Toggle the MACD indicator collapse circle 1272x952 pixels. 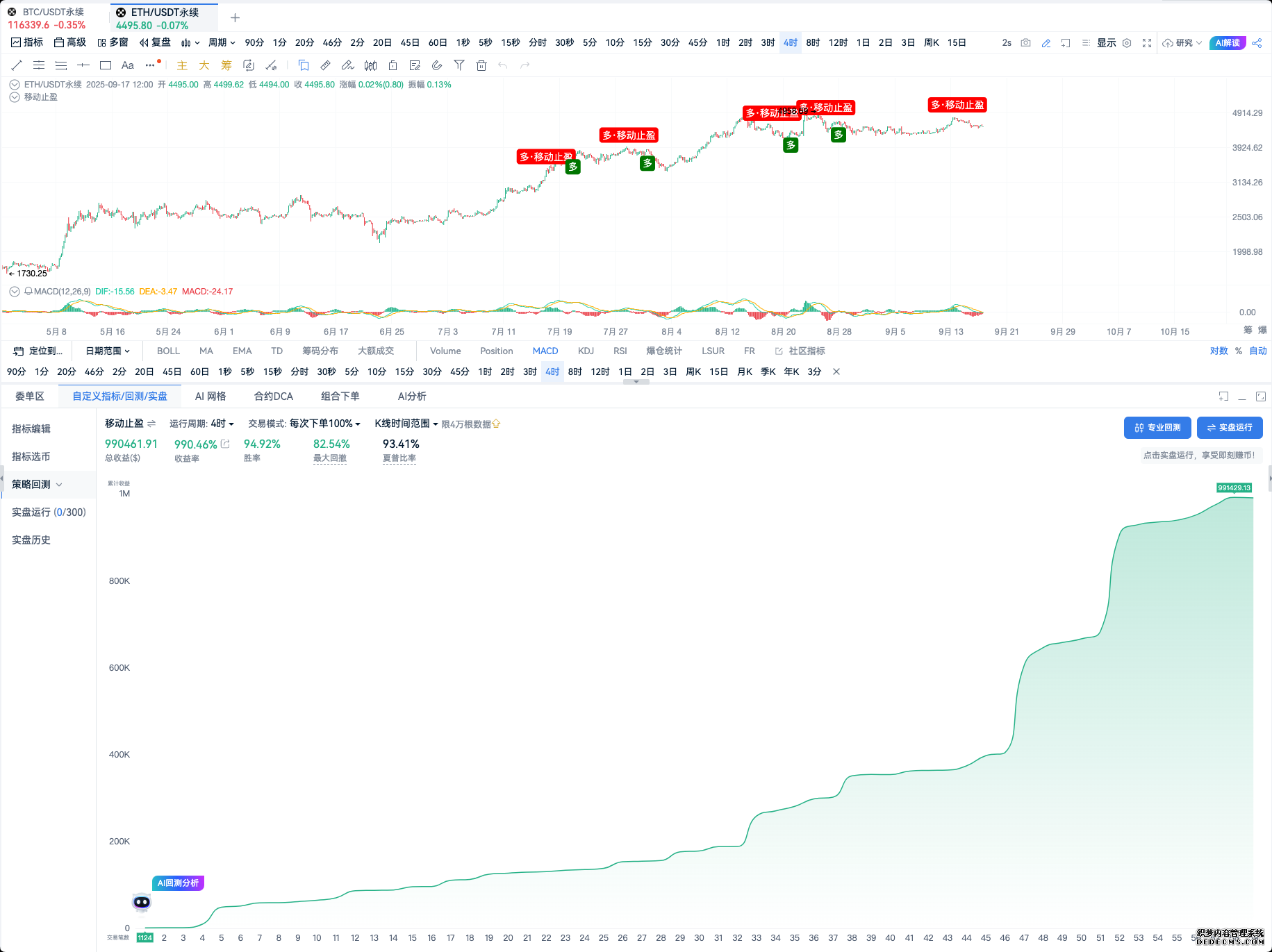pos(15,292)
